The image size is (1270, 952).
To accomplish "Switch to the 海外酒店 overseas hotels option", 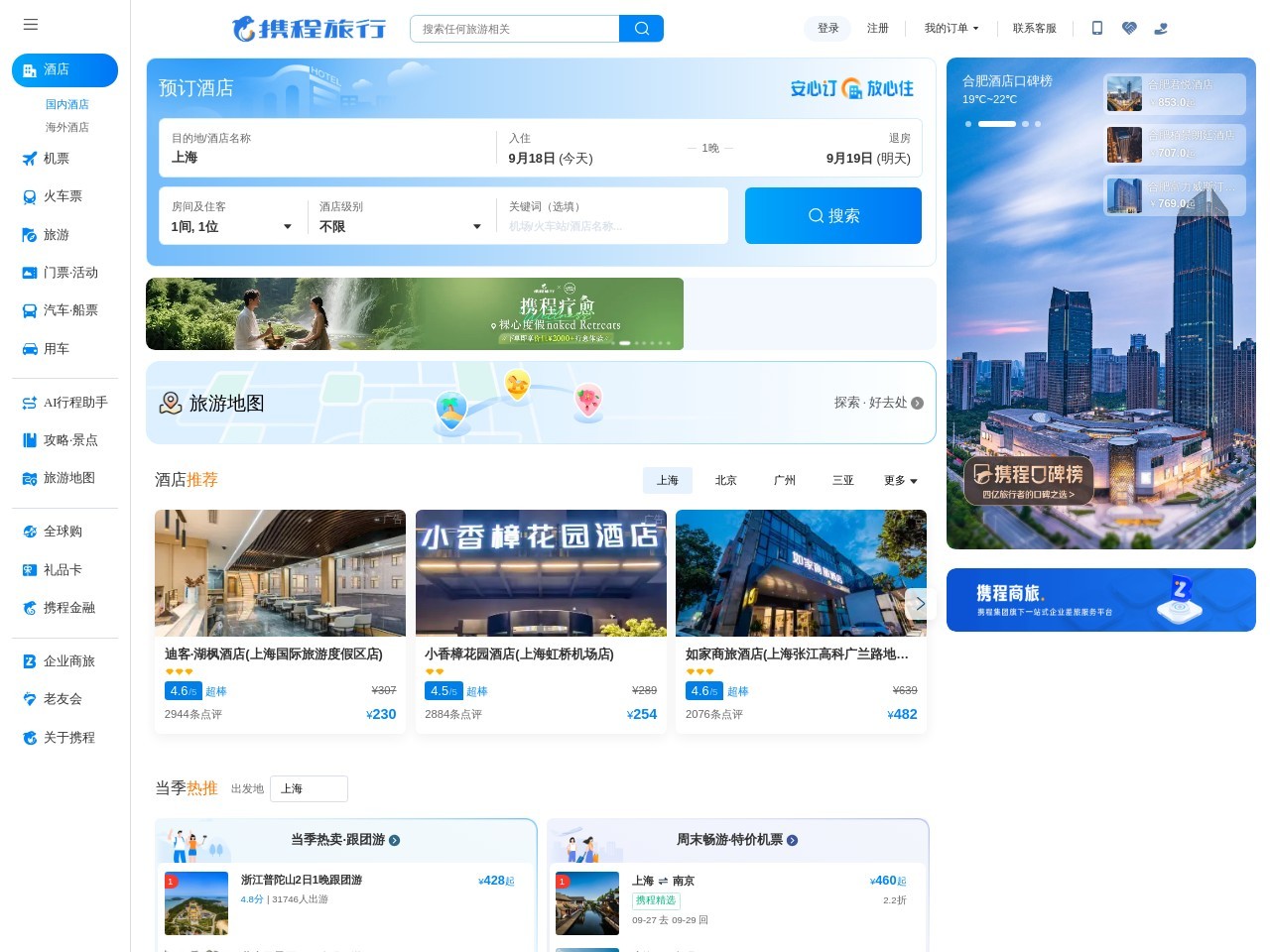I will click(64, 127).
